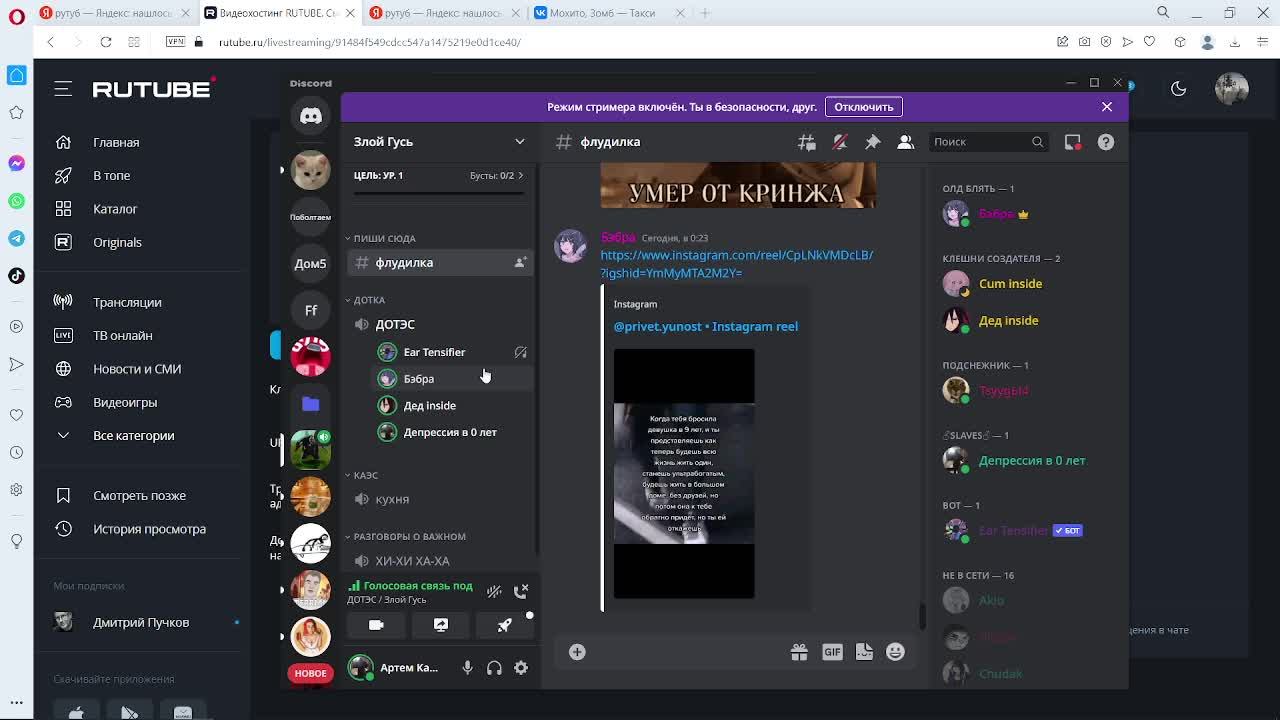The height and width of the screenshot is (720, 1280).
Task: Select user Ear Tensifier in voice channel
Action: coord(452,352)
